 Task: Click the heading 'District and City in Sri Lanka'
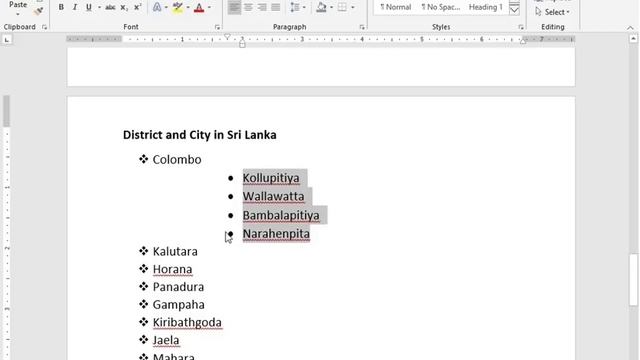(200, 135)
